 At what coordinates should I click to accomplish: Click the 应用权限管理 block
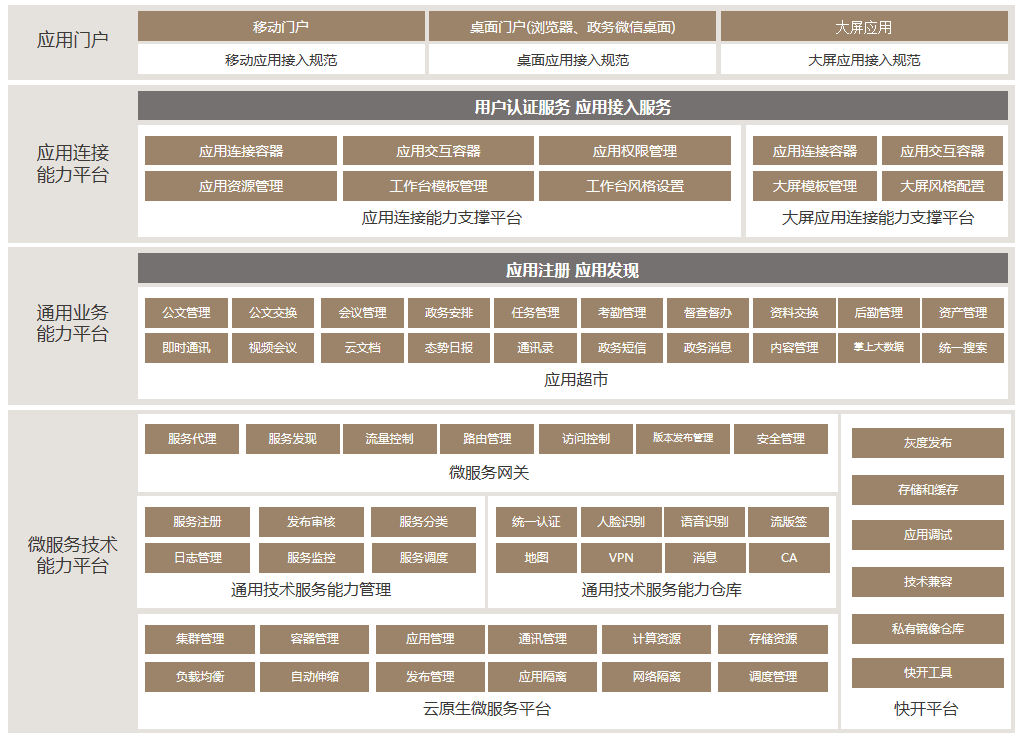(x=634, y=151)
